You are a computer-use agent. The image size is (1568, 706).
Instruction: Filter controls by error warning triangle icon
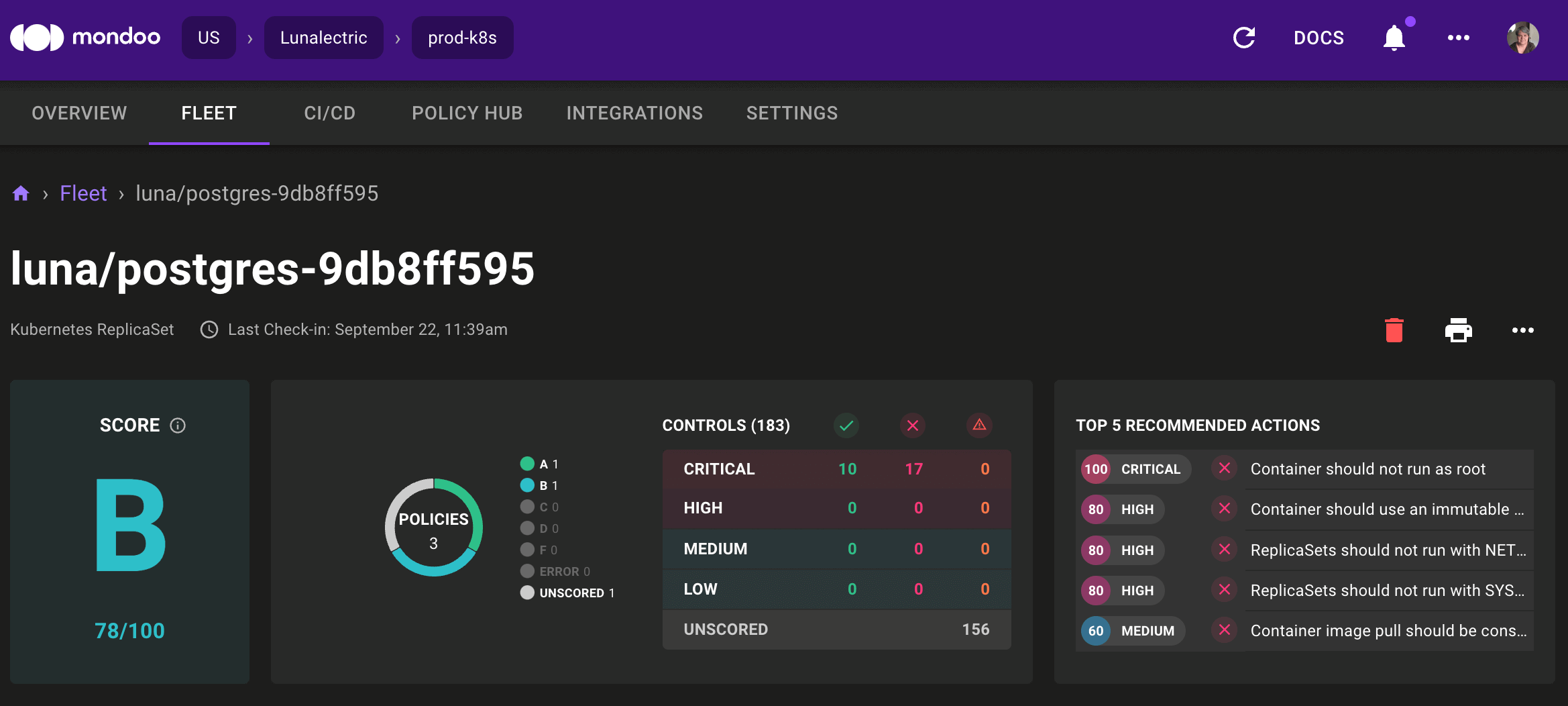pyautogui.click(x=979, y=425)
